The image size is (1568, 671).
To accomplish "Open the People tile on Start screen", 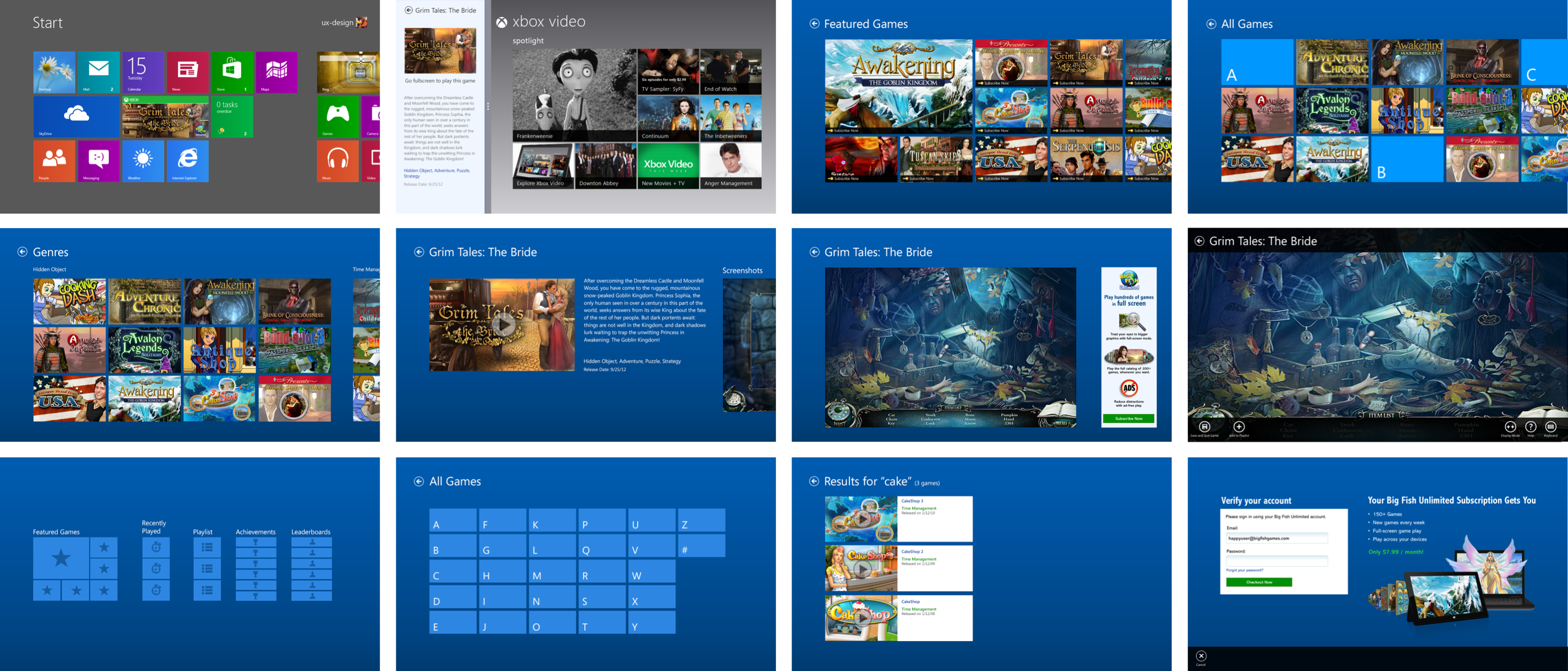I will [54, 161].
